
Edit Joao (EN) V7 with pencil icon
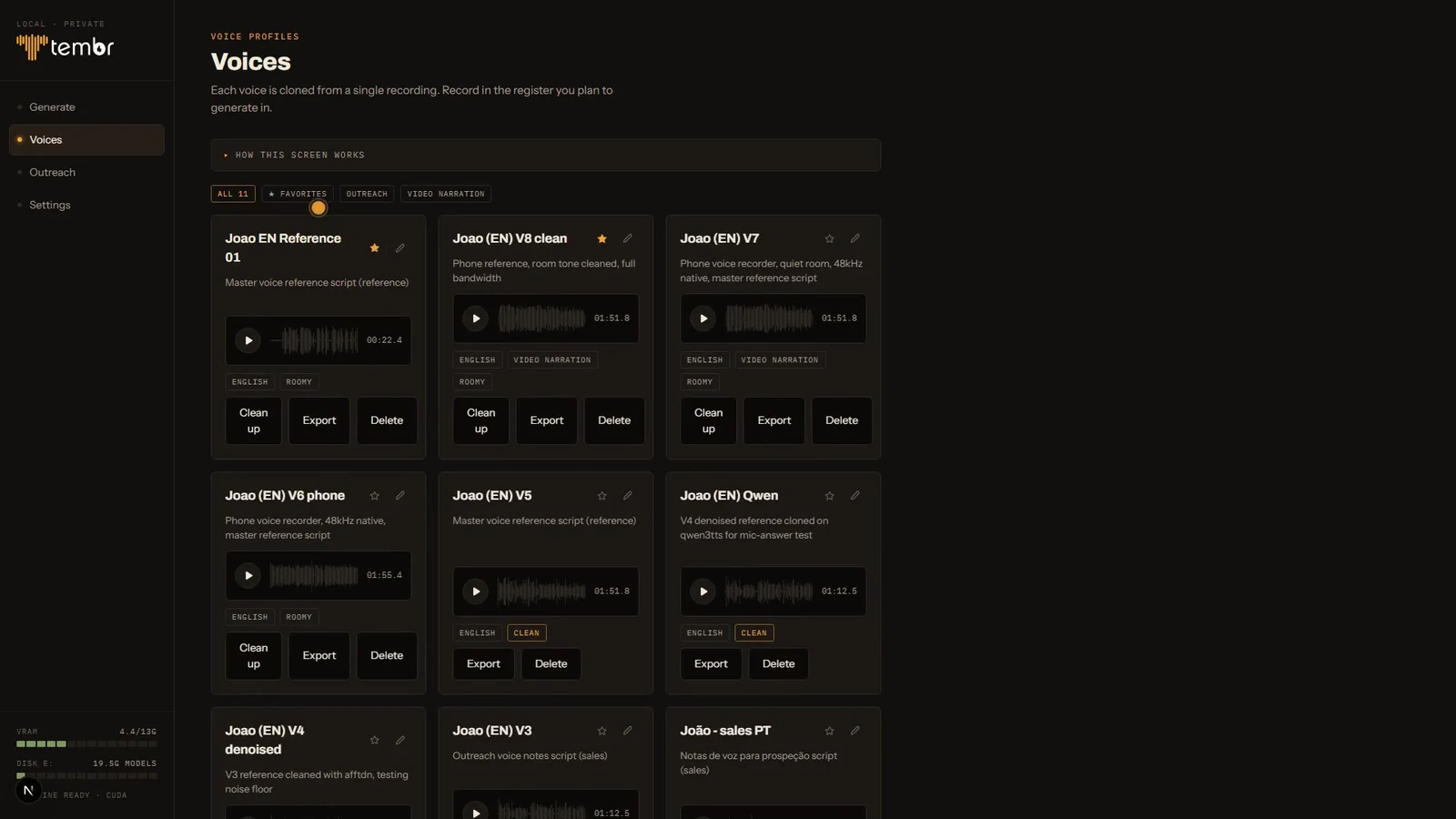[854, 238]
